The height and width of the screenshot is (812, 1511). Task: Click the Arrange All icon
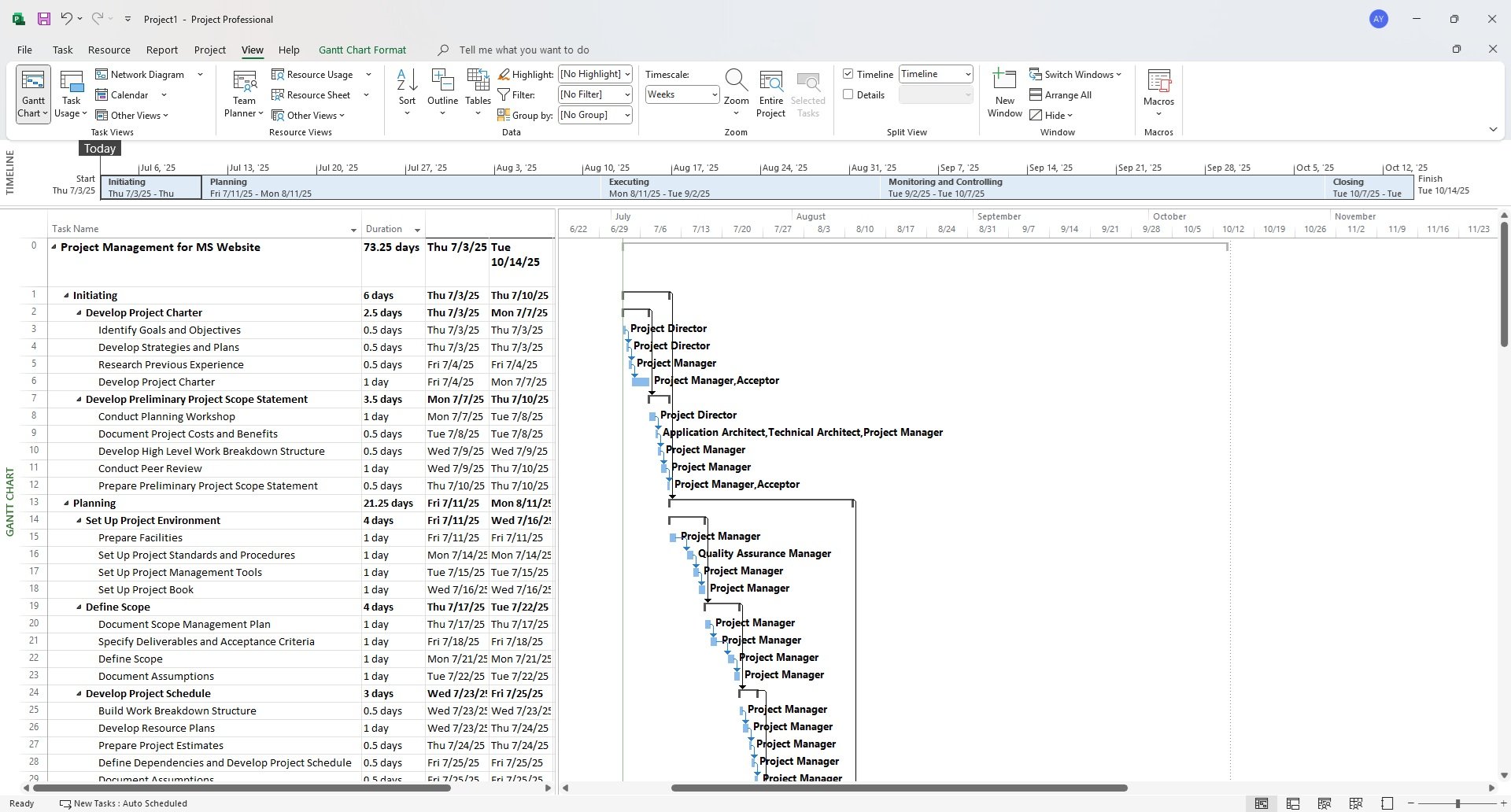[1036, 94]
